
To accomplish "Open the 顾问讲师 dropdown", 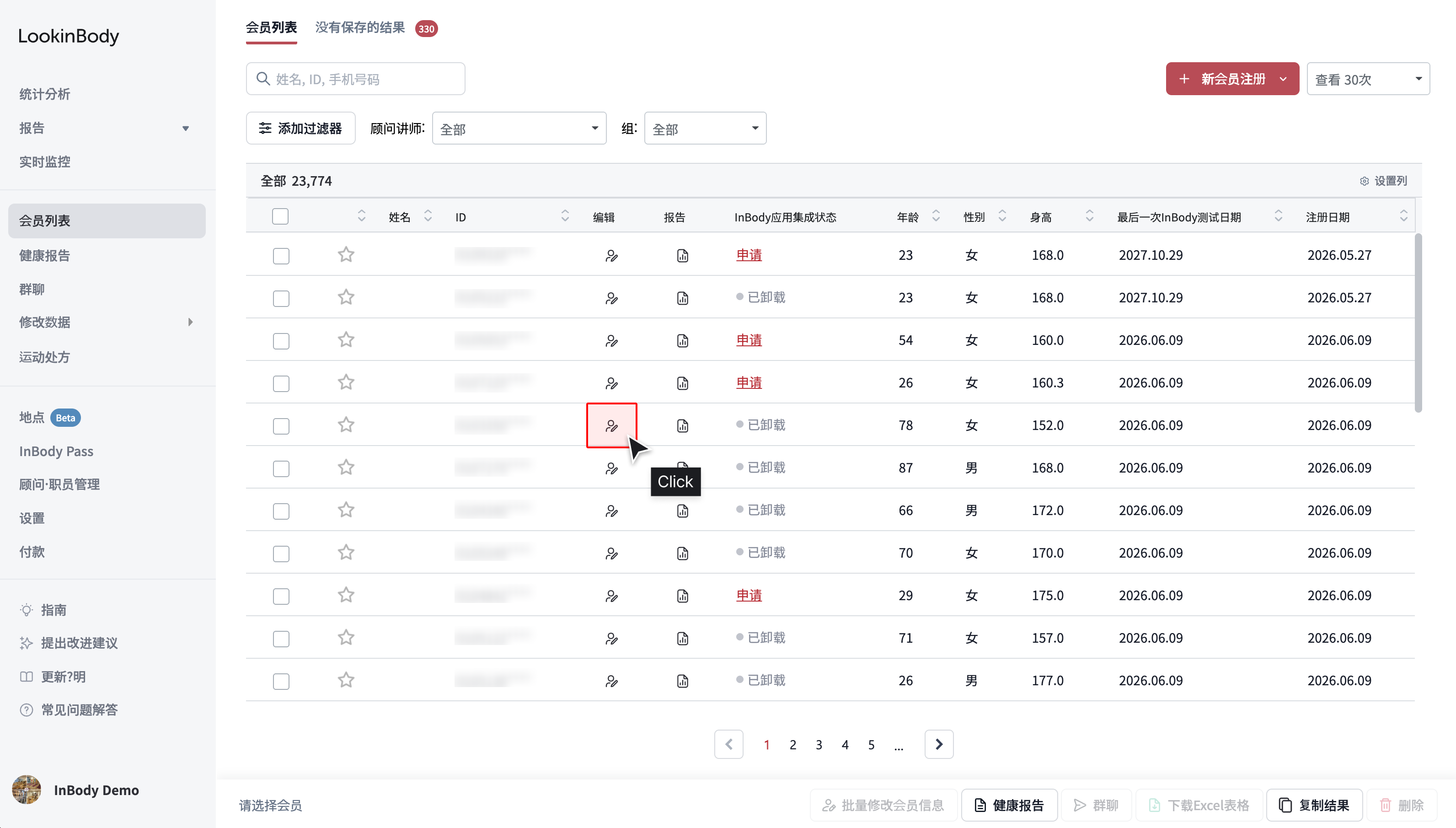I will tap(519, 129).
